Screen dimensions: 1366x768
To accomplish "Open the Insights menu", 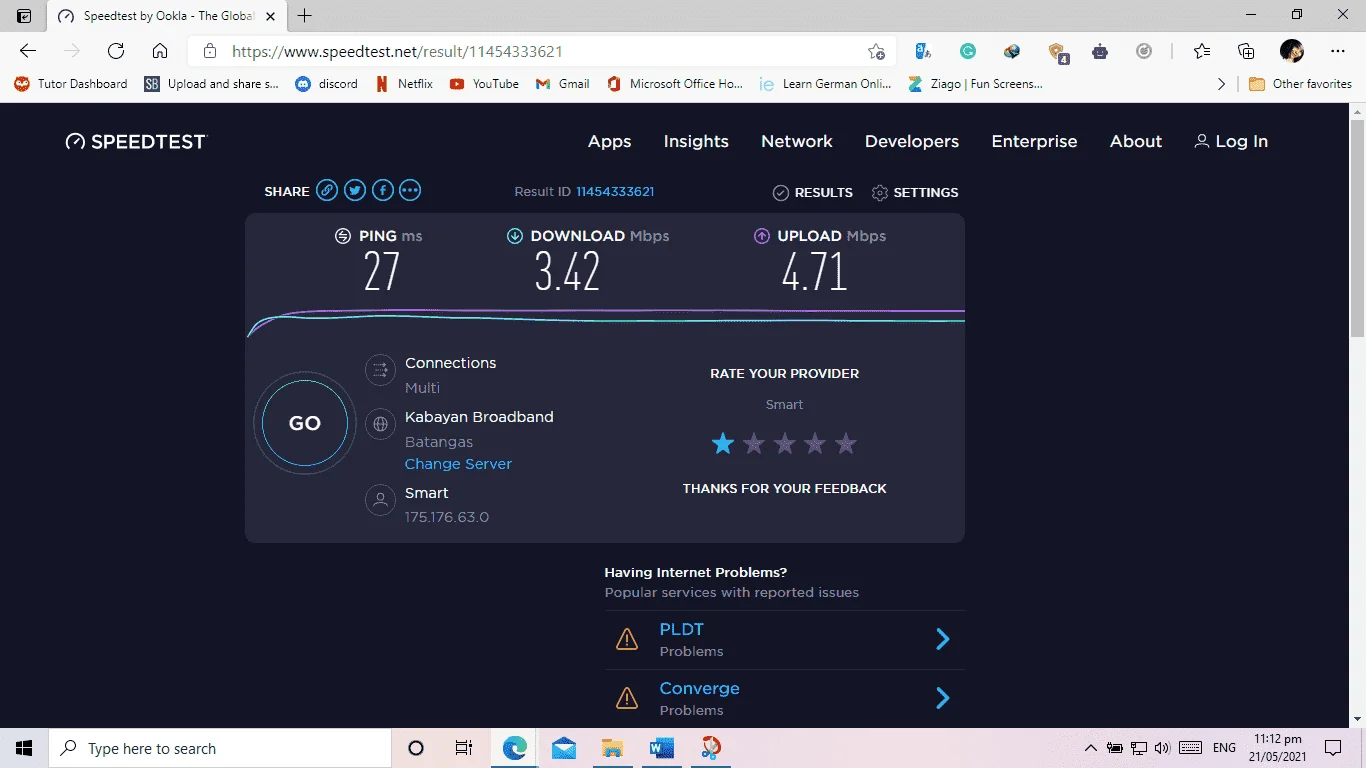I will [696, 141].
